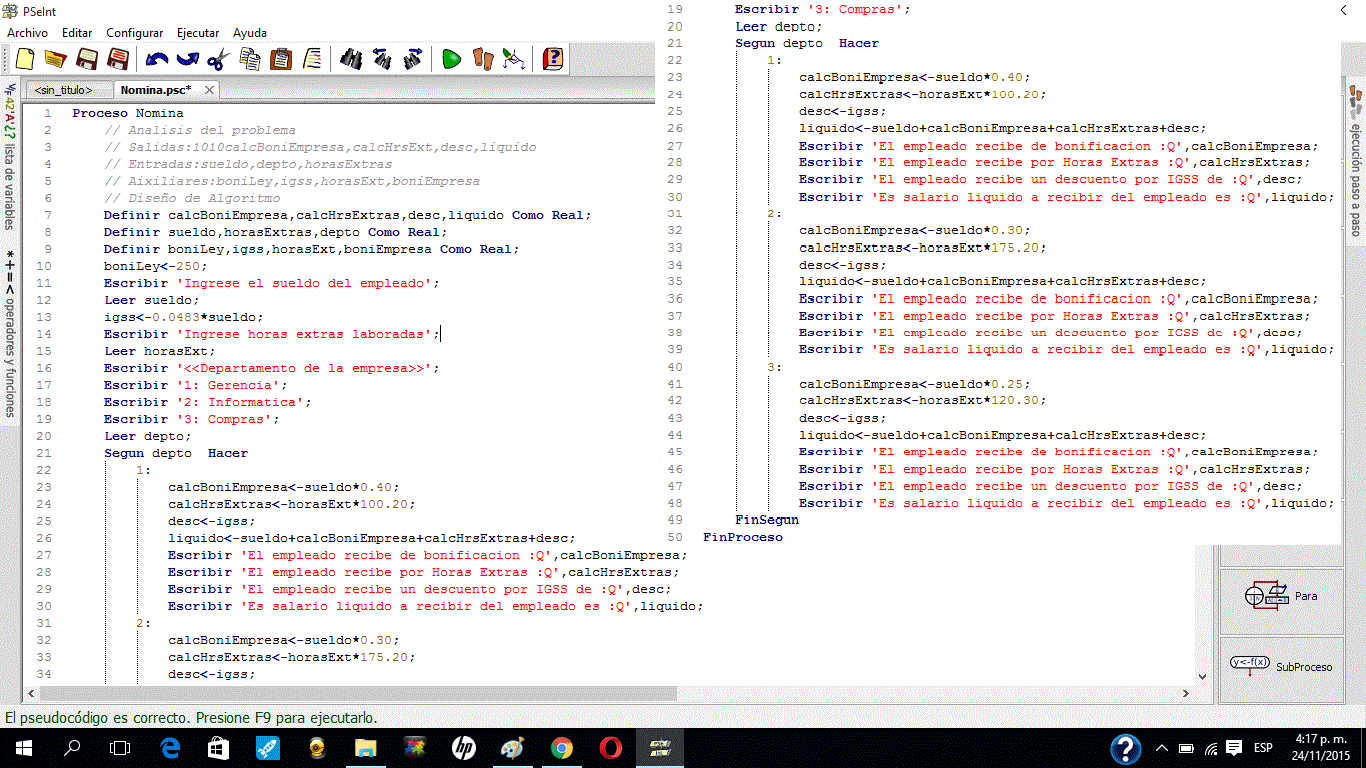Click the scissors Cut icon
Screen dimensions: 1366x768
[218, 59]
